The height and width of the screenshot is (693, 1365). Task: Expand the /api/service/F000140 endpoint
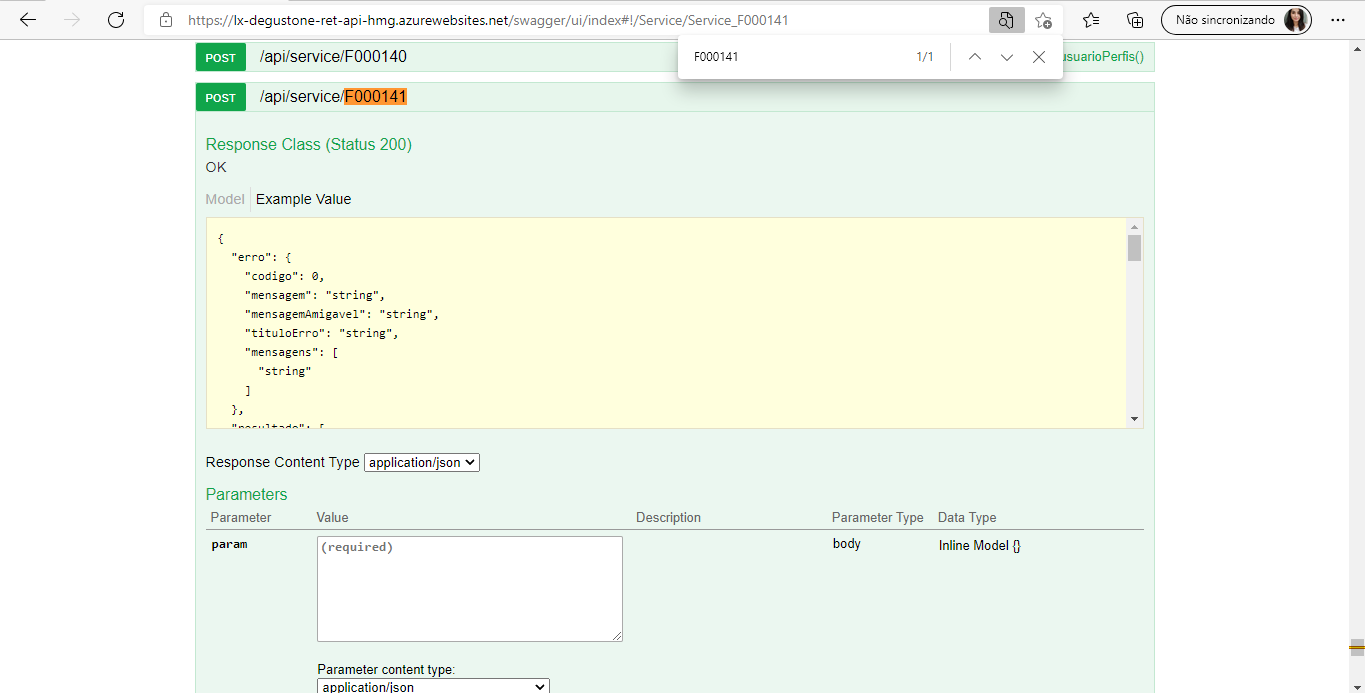333,57
